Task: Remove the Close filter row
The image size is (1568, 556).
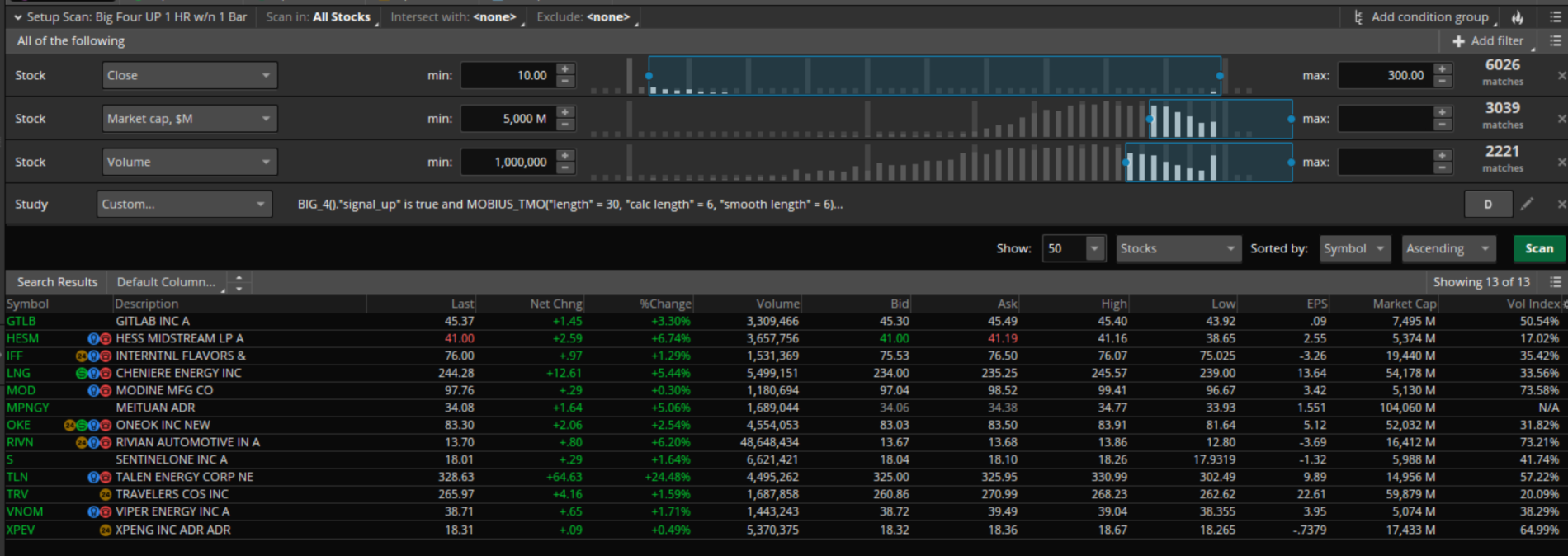Action: tap(1561, 75)
